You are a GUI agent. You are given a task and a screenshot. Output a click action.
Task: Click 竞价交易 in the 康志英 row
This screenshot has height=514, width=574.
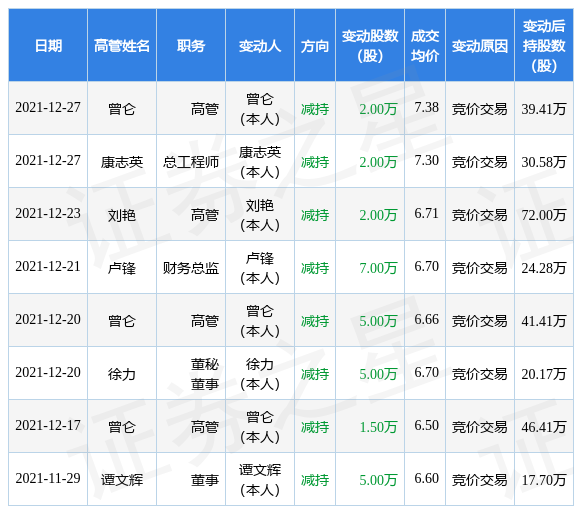[480, 162]
